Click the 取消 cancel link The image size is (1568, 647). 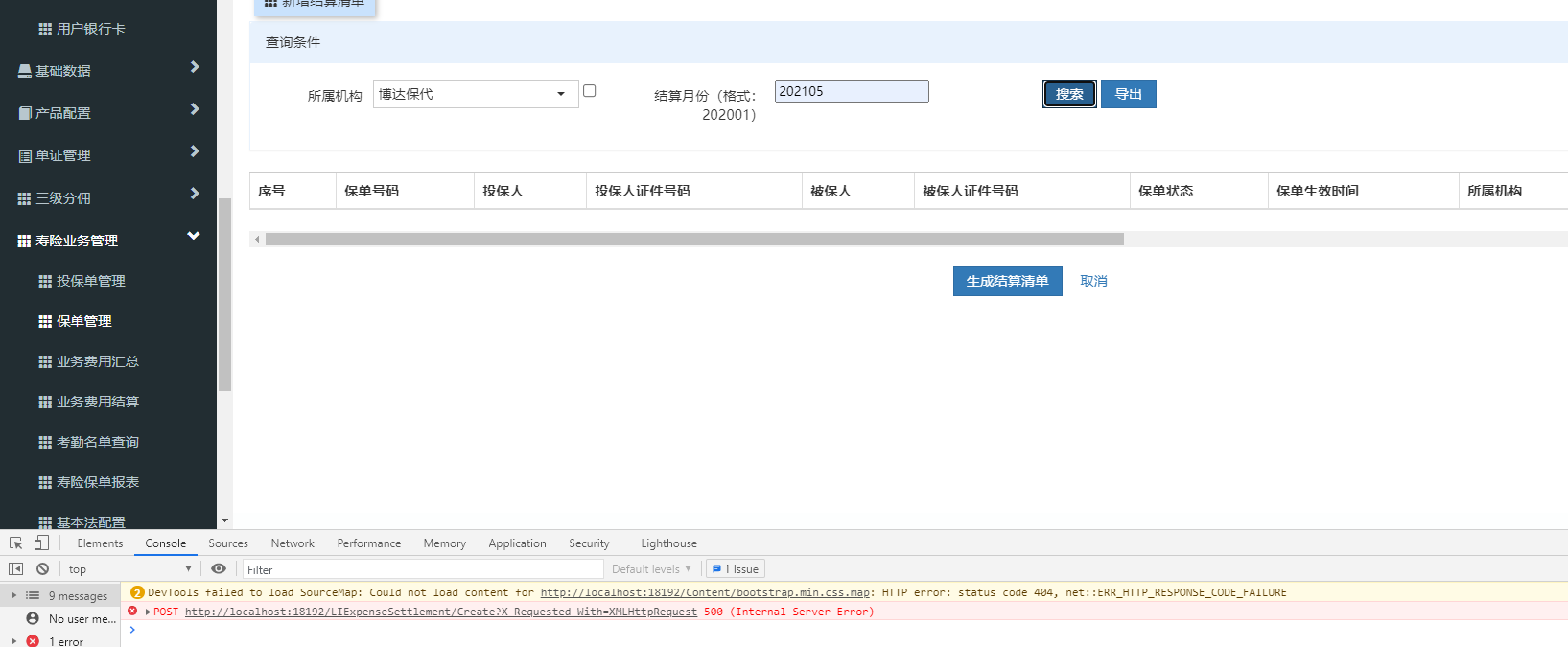1093,281
